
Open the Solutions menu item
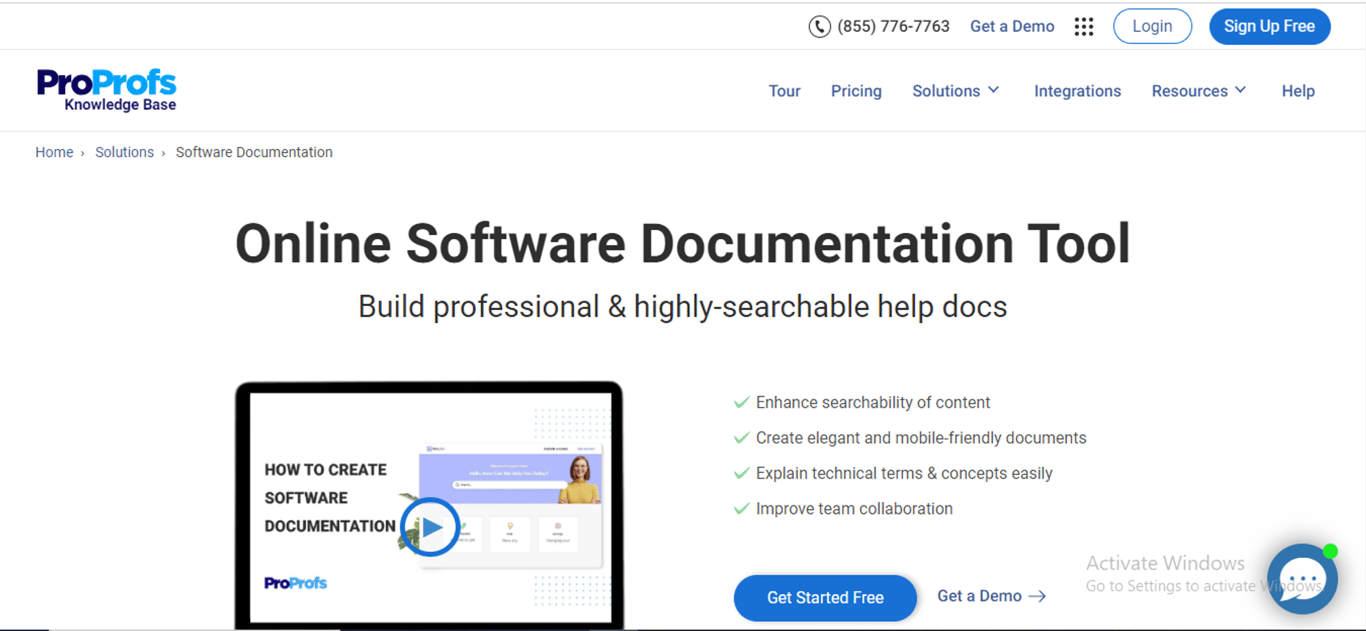(x=946, y=91)
